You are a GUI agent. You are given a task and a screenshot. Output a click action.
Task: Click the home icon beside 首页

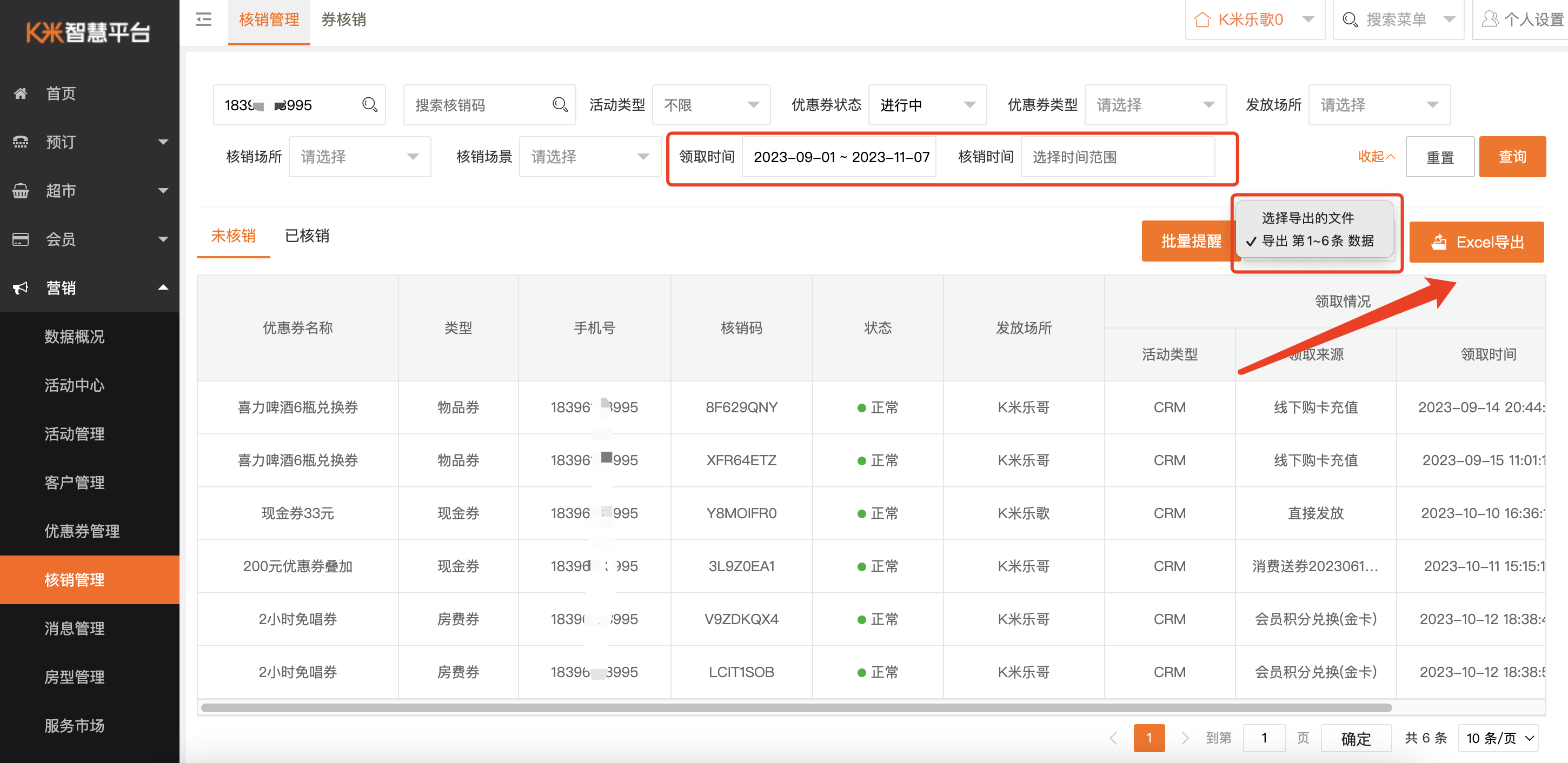tap(21, 93)
